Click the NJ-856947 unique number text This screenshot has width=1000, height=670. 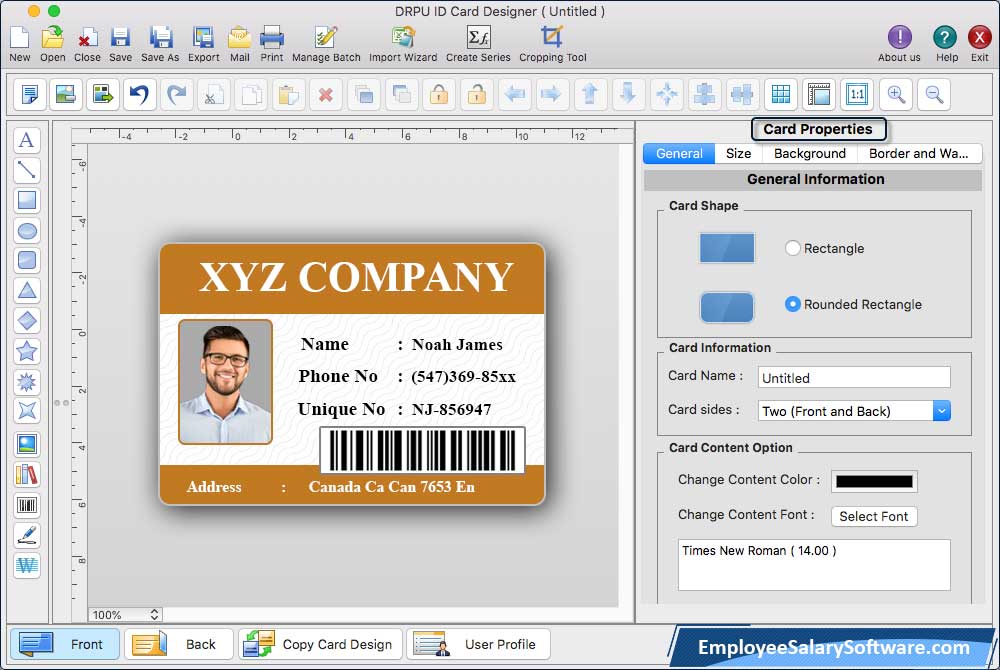451,409
